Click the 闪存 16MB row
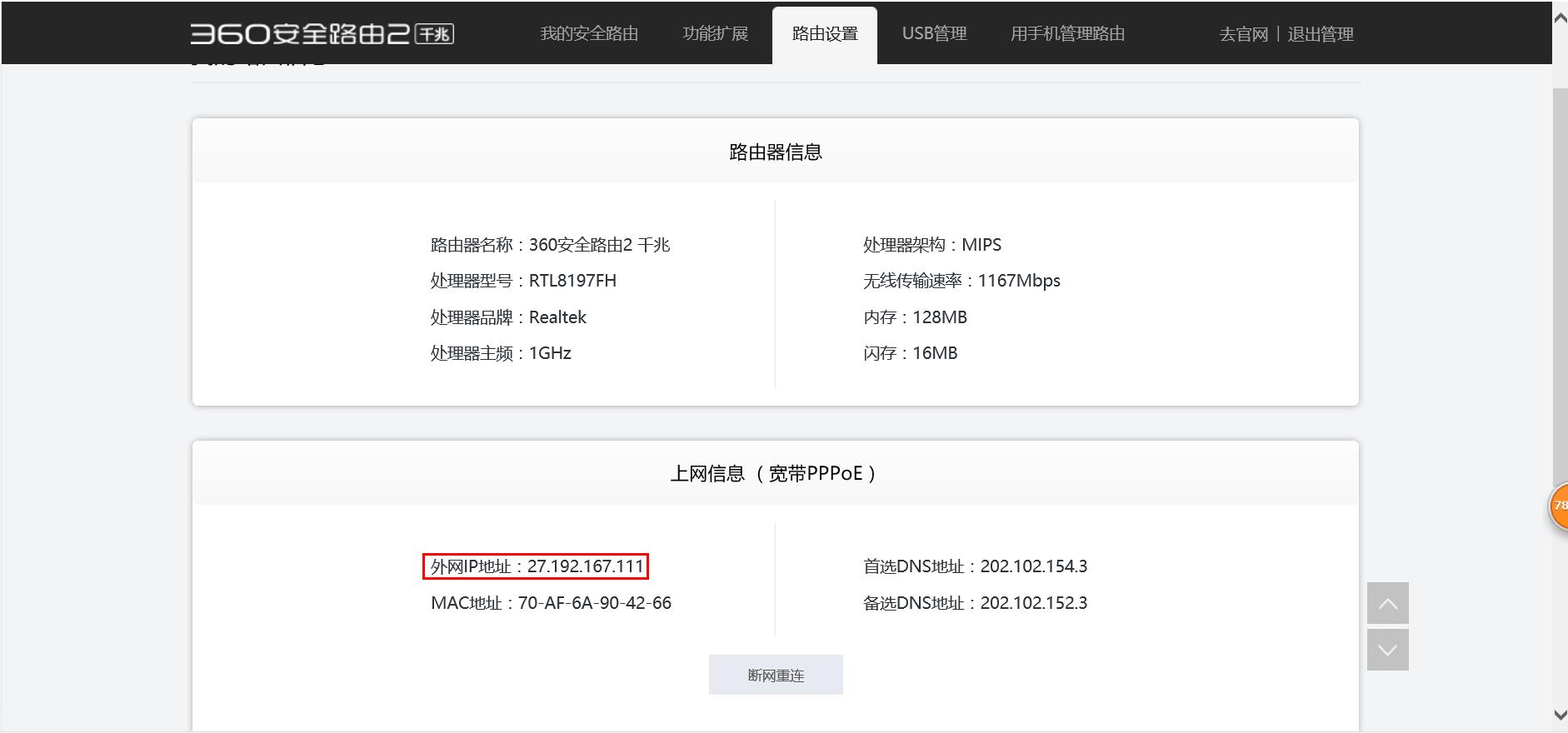 point(910,353)
